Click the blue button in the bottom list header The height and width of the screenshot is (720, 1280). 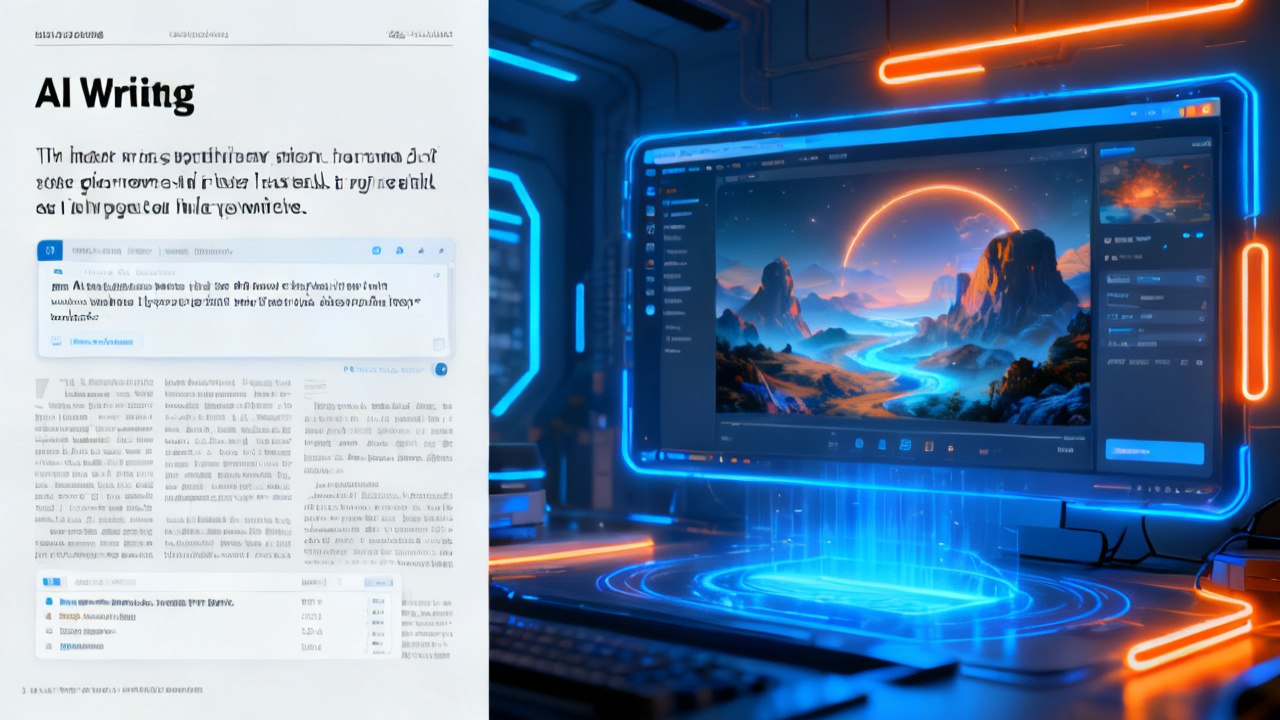[x=379, y=582]
